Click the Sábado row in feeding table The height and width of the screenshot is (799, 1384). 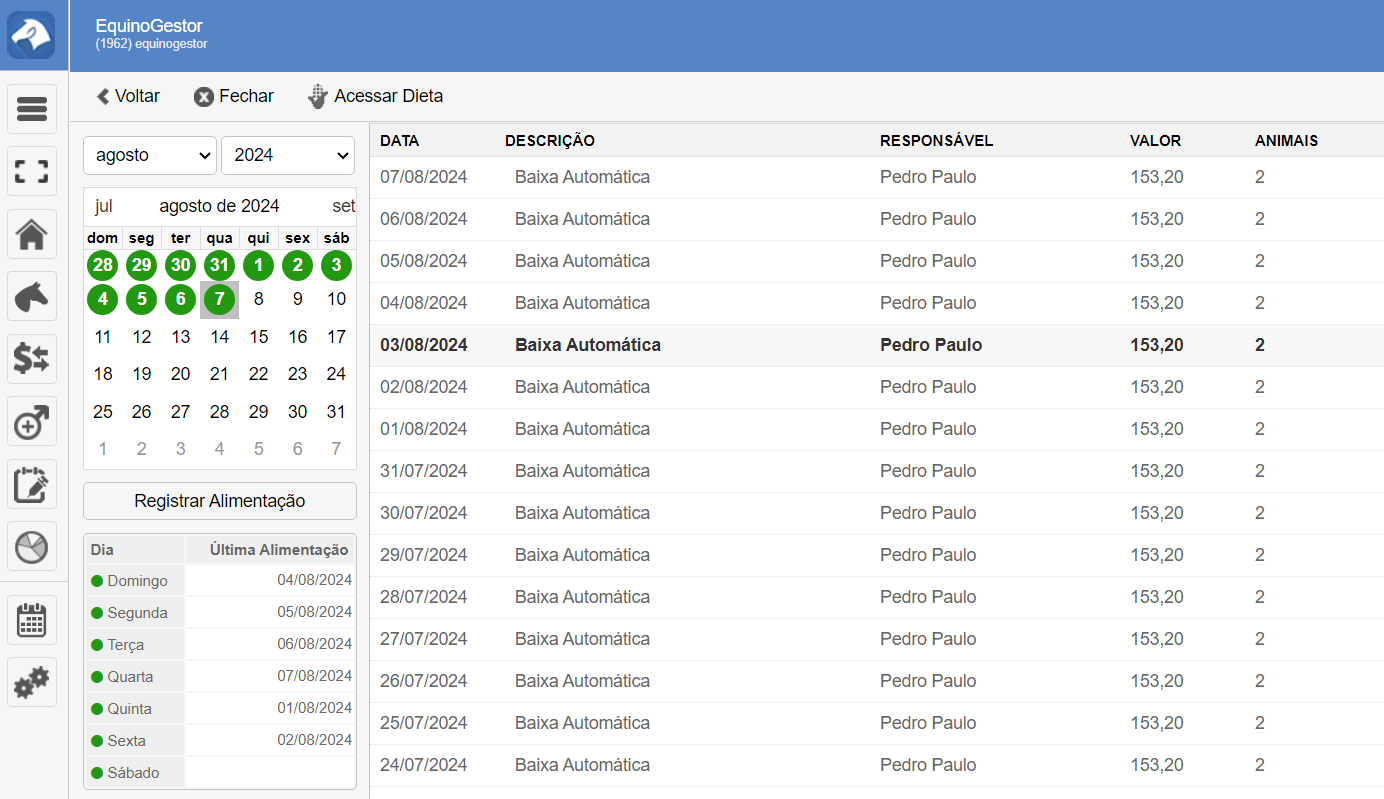point(220,773)
